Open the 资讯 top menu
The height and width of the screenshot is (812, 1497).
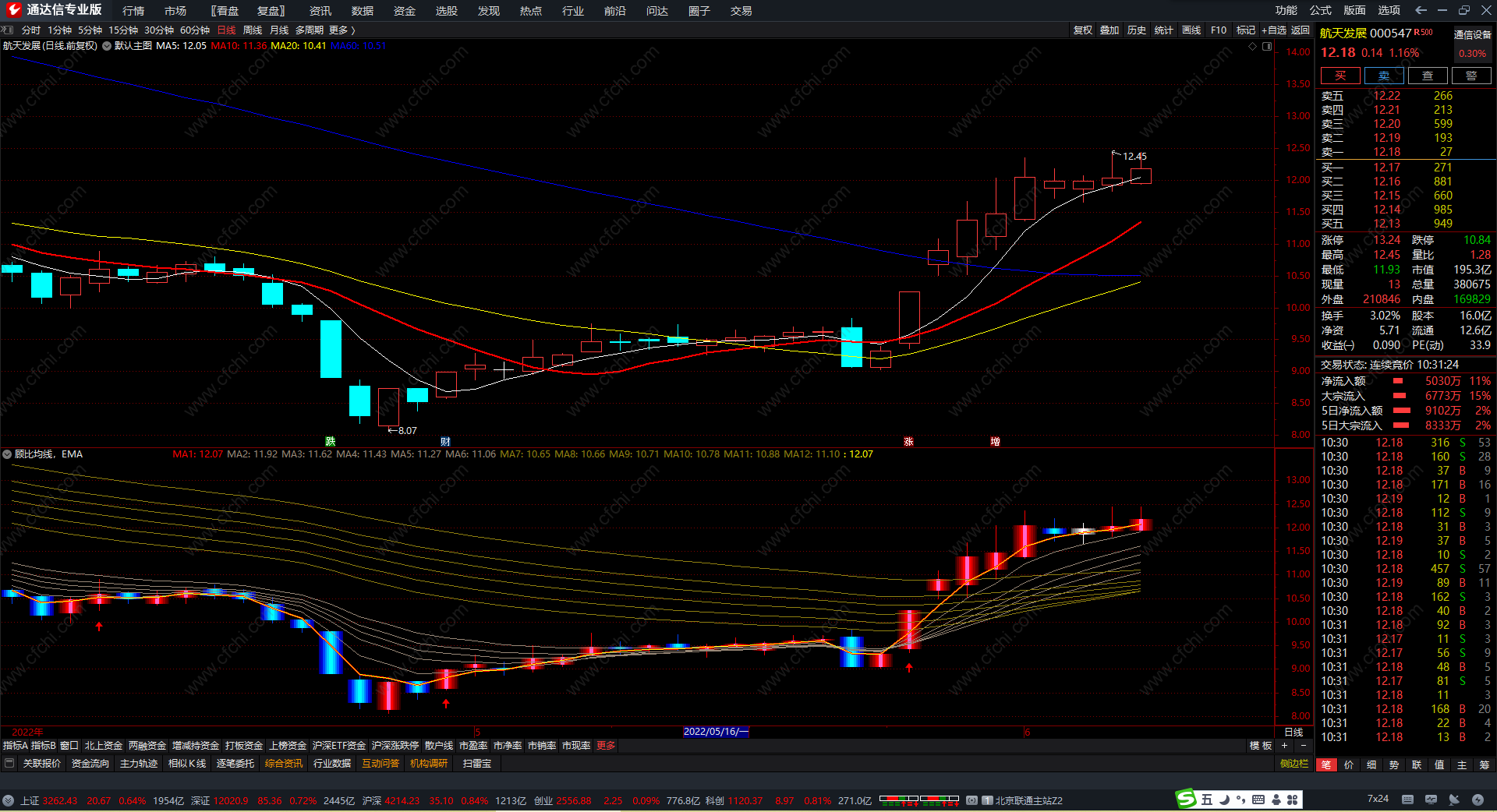click(320, 11)
